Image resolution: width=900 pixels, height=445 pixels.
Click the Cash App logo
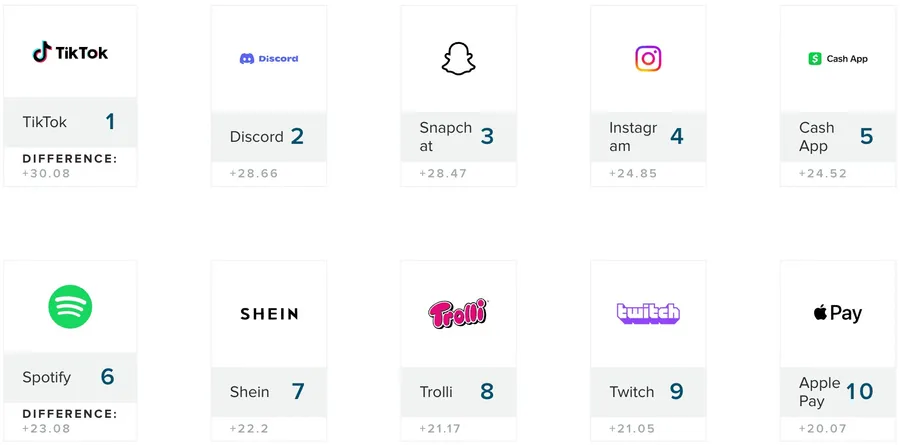coord(838,59)
